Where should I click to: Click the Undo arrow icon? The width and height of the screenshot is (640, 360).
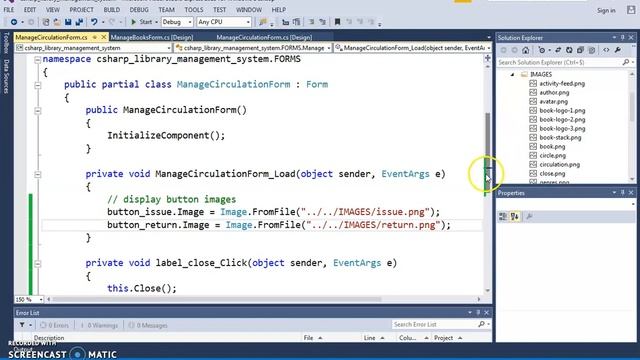point(94,22)
